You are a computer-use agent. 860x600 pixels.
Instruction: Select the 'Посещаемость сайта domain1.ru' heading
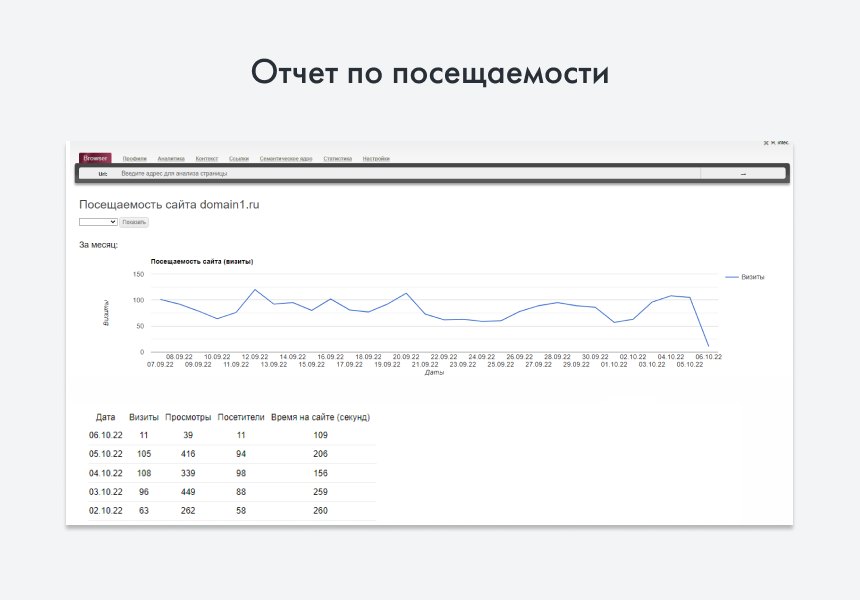pos(169,205)
